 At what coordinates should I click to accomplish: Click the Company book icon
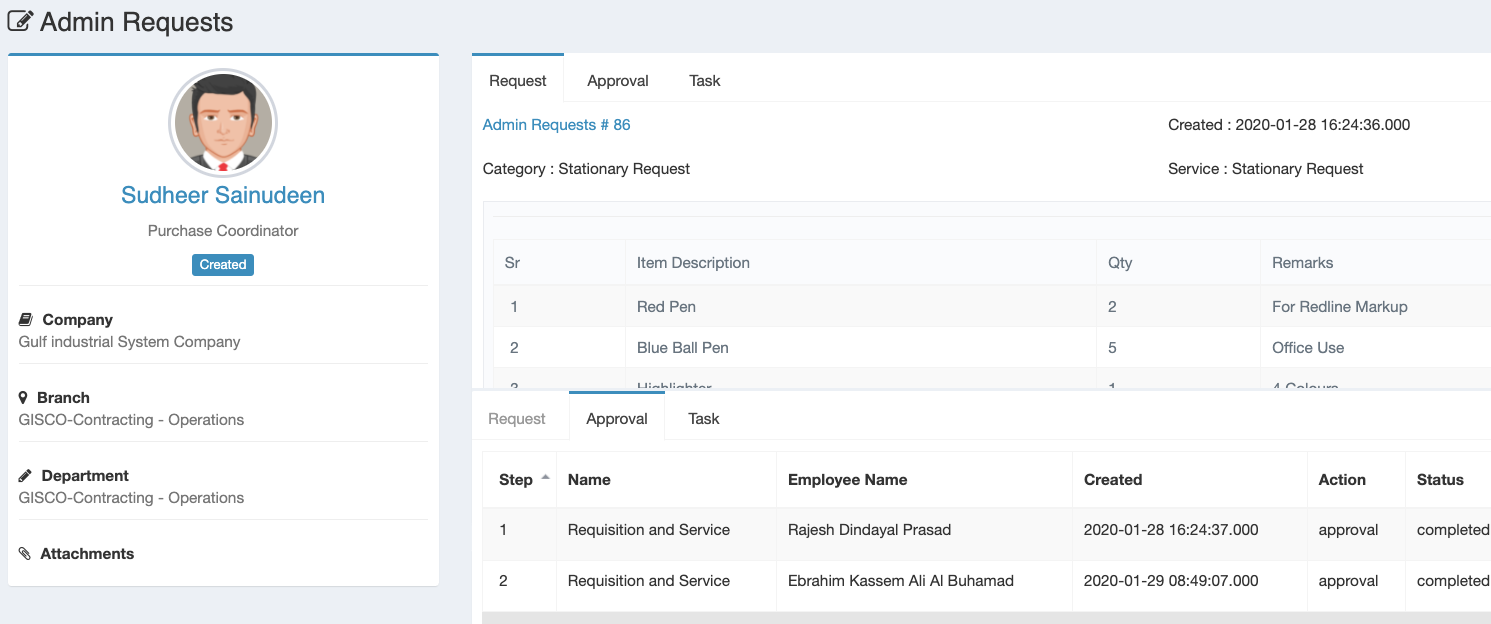coord(26,320)
